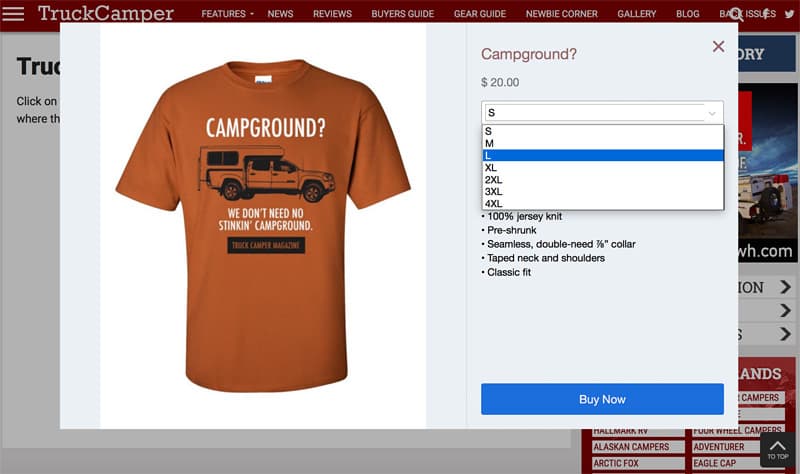Select the 4XL size option
Viewport: 800px width, 474px height.
point(603,204)
